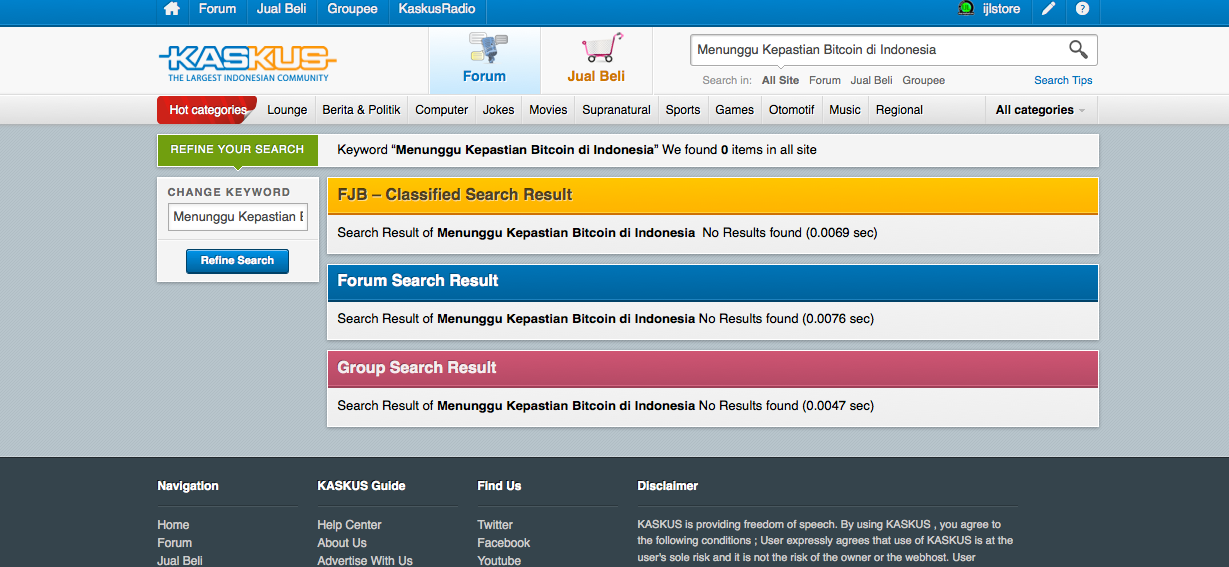The image size is (1229, 567).
Task: Open the Supranatural category
Action: (x=616, y=110)
